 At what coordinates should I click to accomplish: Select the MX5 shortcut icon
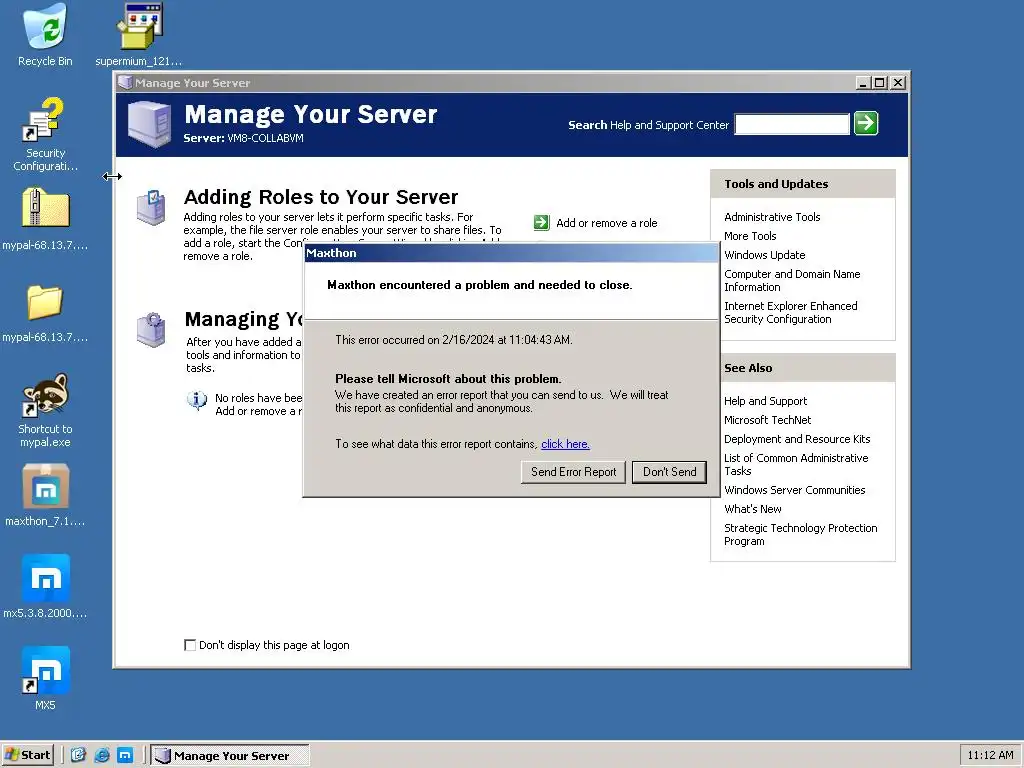coord(45,670)
